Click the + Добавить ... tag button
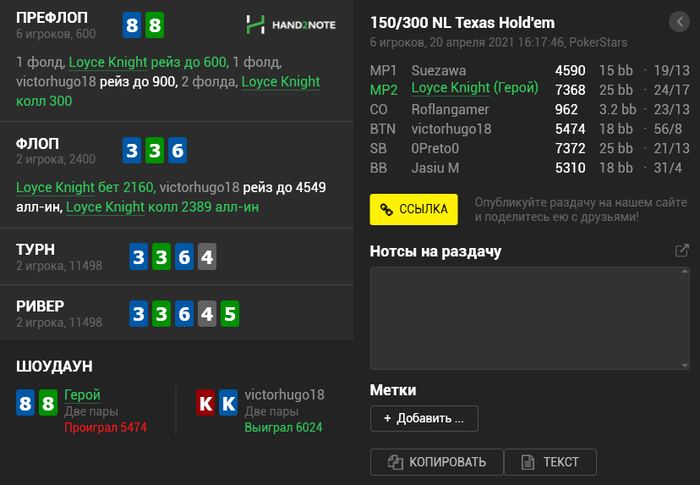Viewport: 700px width, 485px height. click(x=424, y=418)
